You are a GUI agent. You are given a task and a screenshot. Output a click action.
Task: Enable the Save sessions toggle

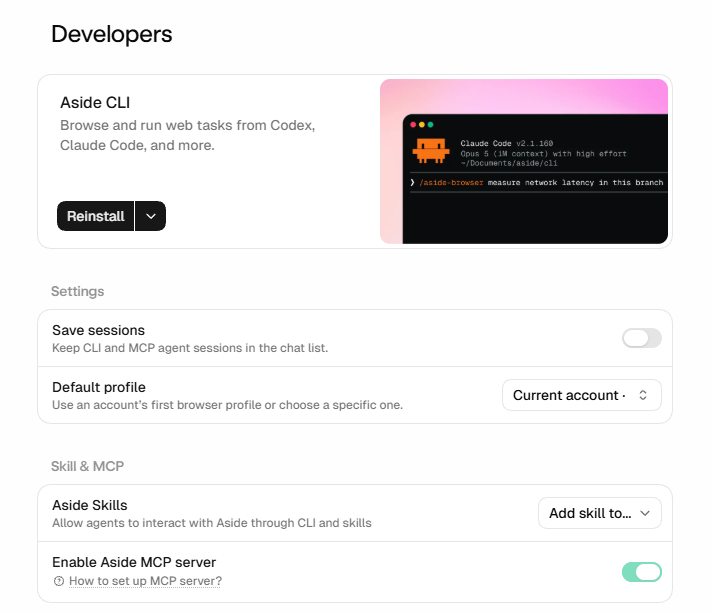tap(642, 338)
